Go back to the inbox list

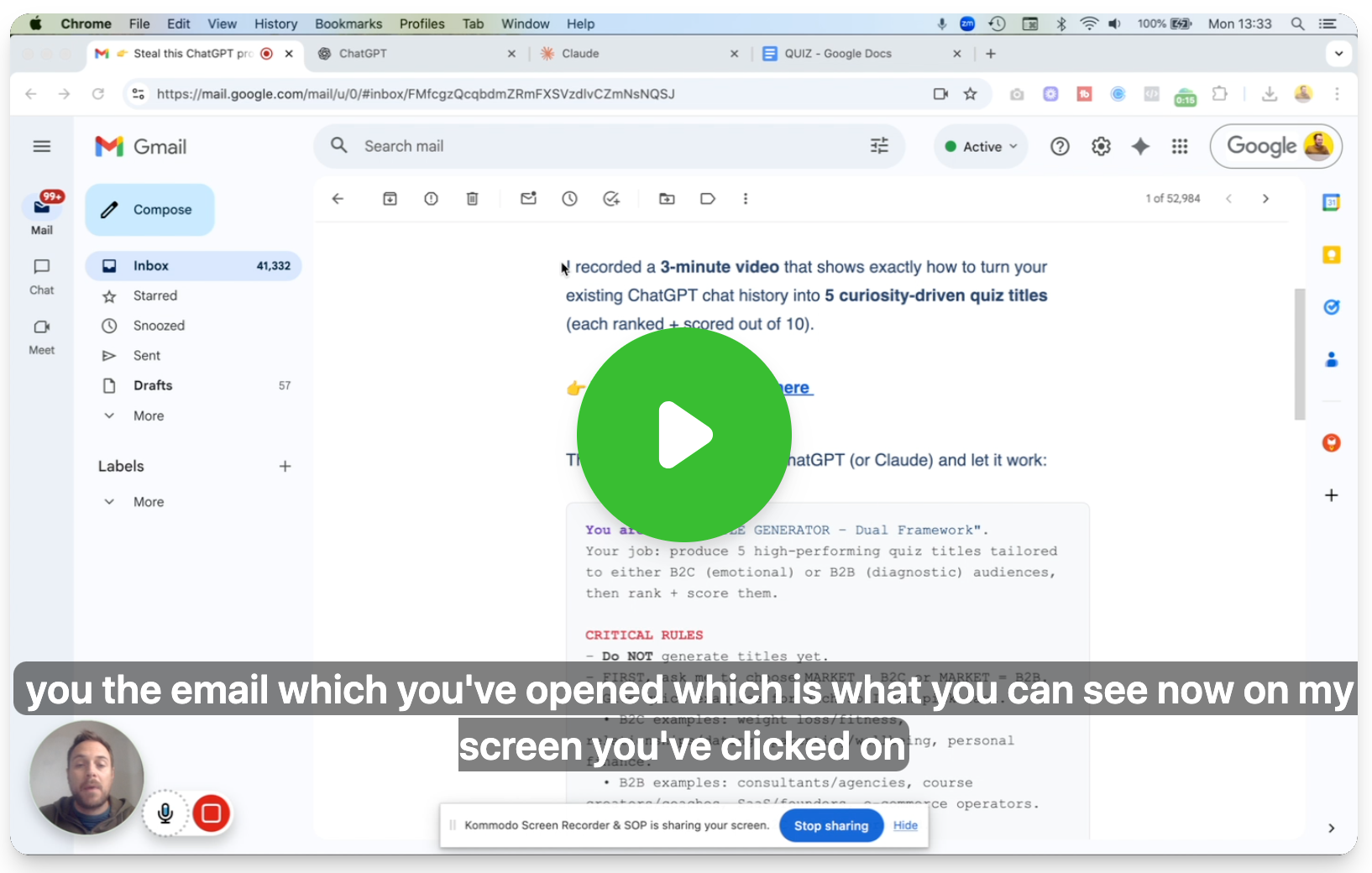pos(338,199)
